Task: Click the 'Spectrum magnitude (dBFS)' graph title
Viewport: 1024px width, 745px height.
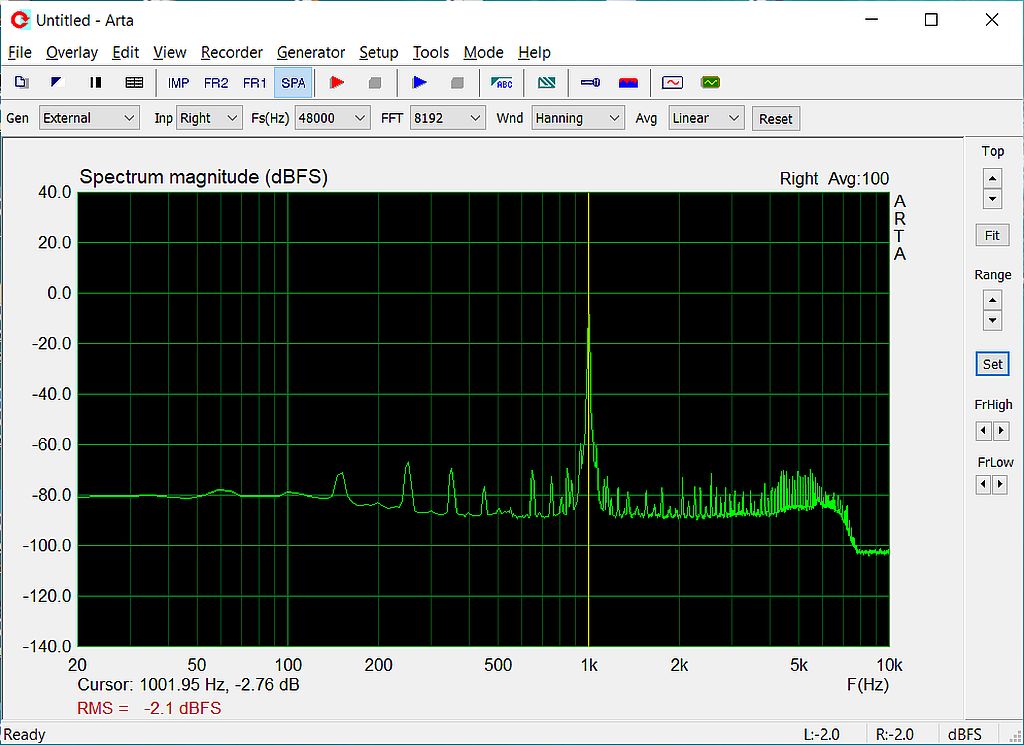Action: pos(203,177)
